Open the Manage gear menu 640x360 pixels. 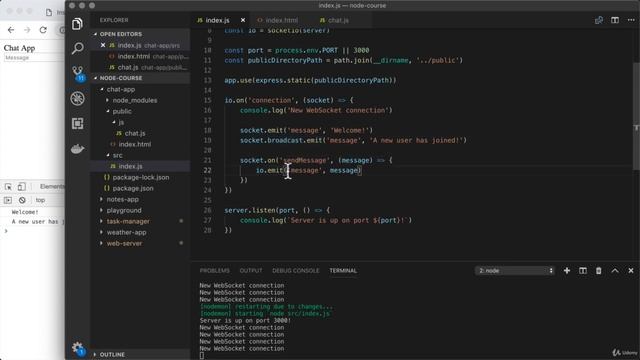78,349
